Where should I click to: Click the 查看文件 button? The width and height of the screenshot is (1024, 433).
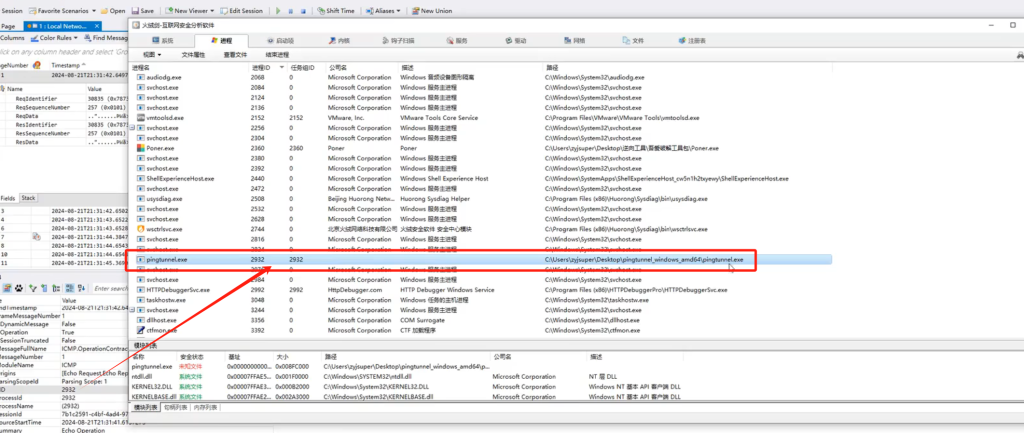[x=235, y=55]
